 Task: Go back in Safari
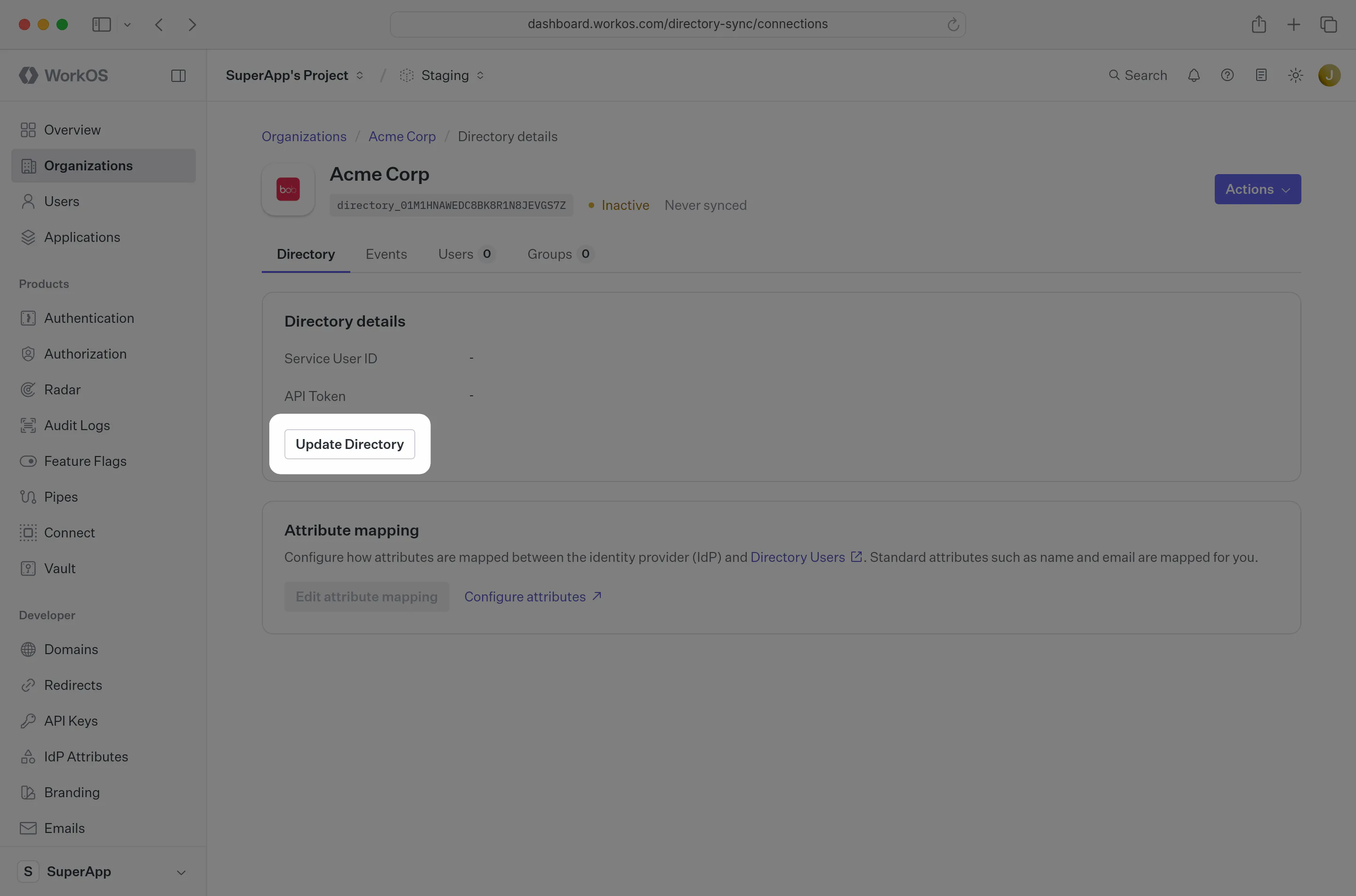159,24
